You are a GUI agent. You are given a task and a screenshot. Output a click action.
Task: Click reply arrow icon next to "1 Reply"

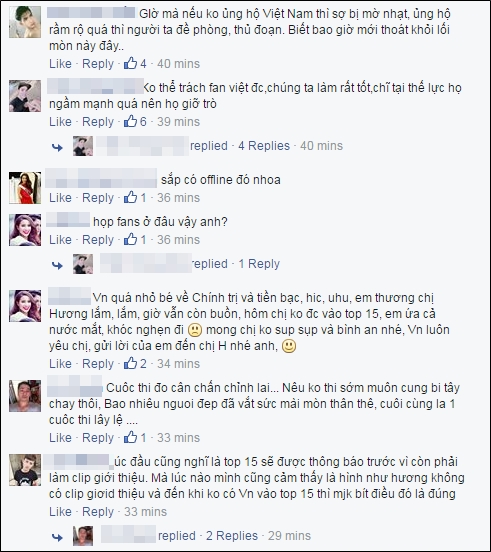[57, 265]
